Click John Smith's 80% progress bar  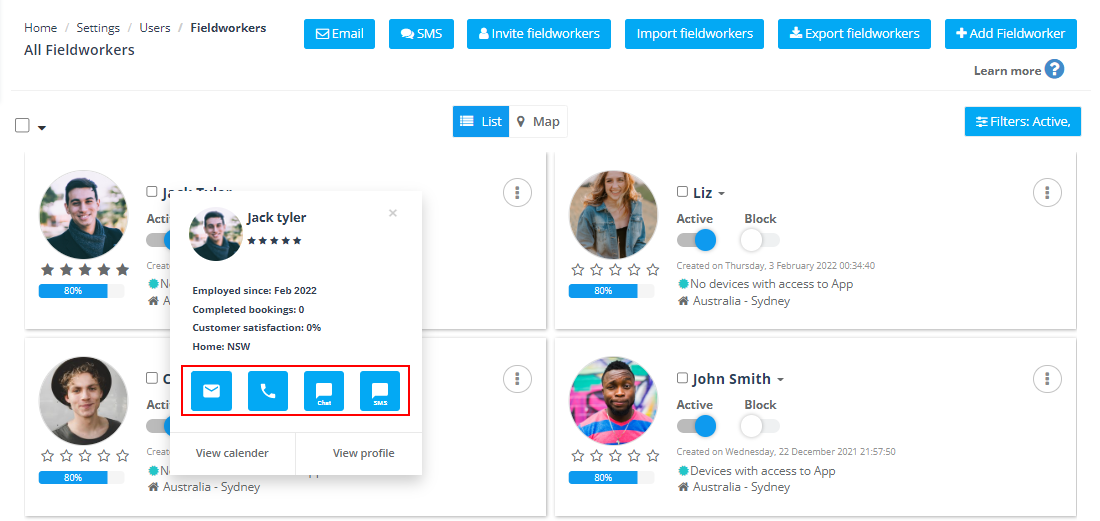click(x=612, y=477)
